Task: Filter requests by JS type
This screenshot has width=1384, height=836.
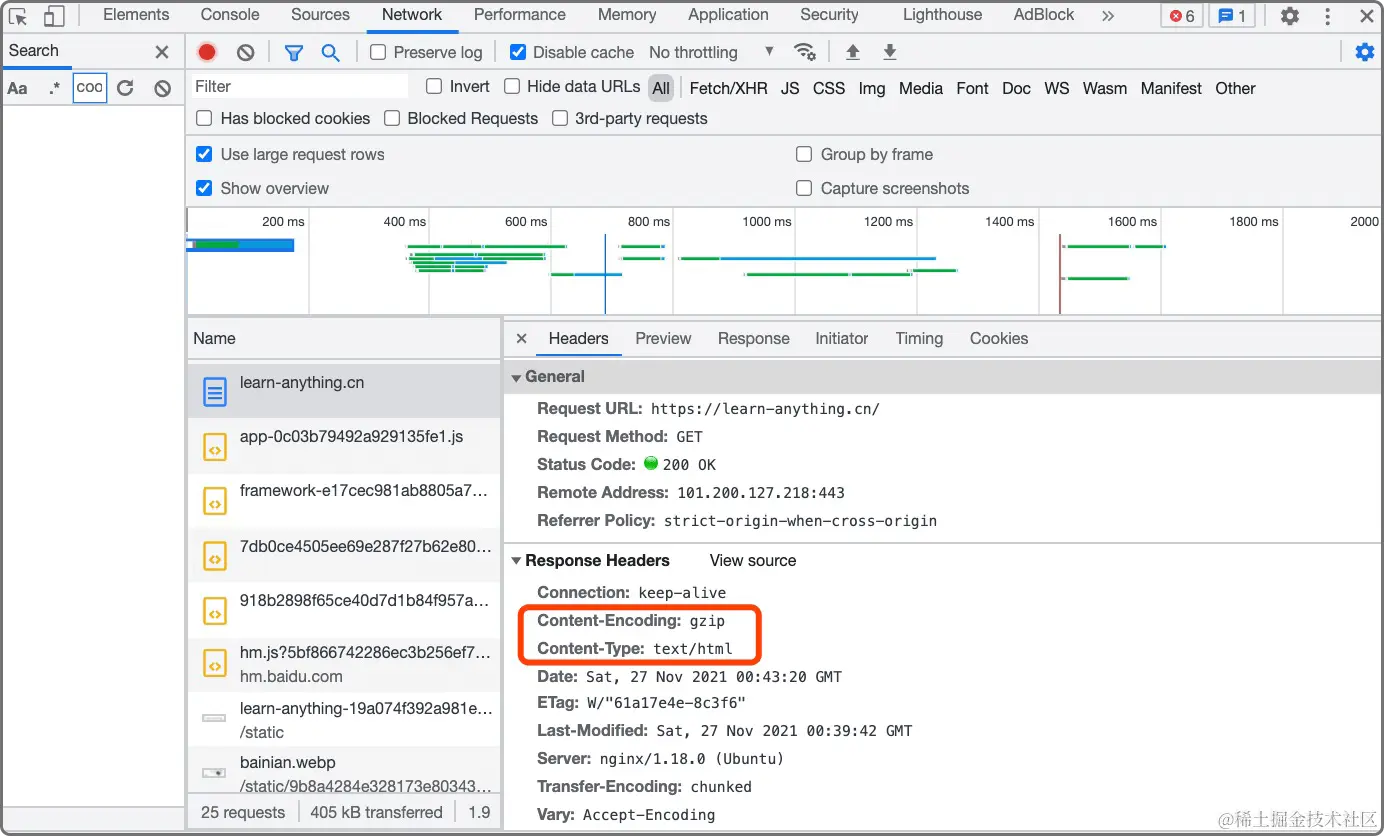Action: 790,88
